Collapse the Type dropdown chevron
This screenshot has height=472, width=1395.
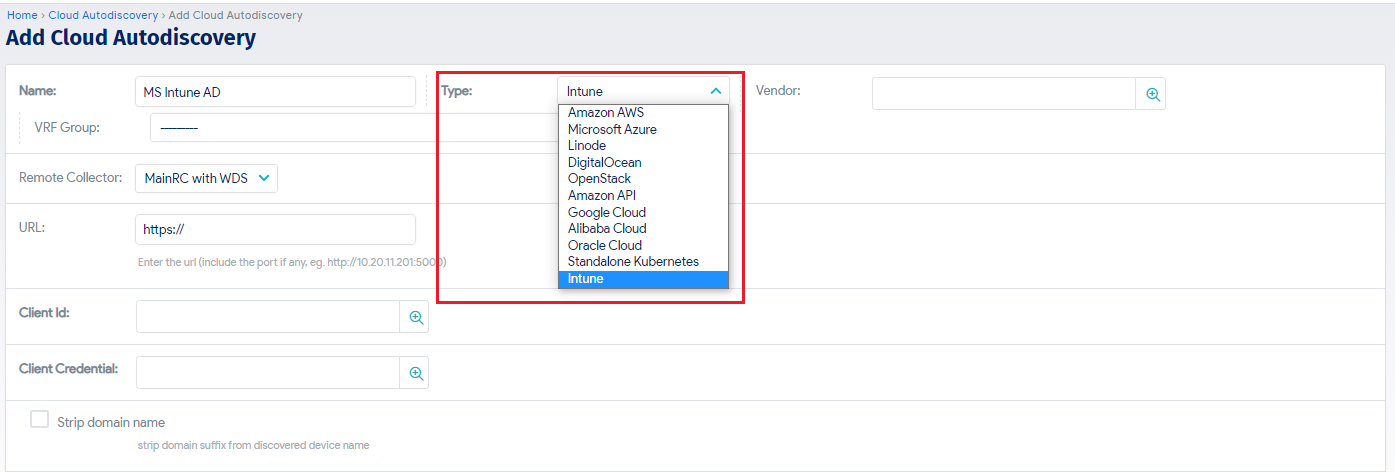click(715, 91)
